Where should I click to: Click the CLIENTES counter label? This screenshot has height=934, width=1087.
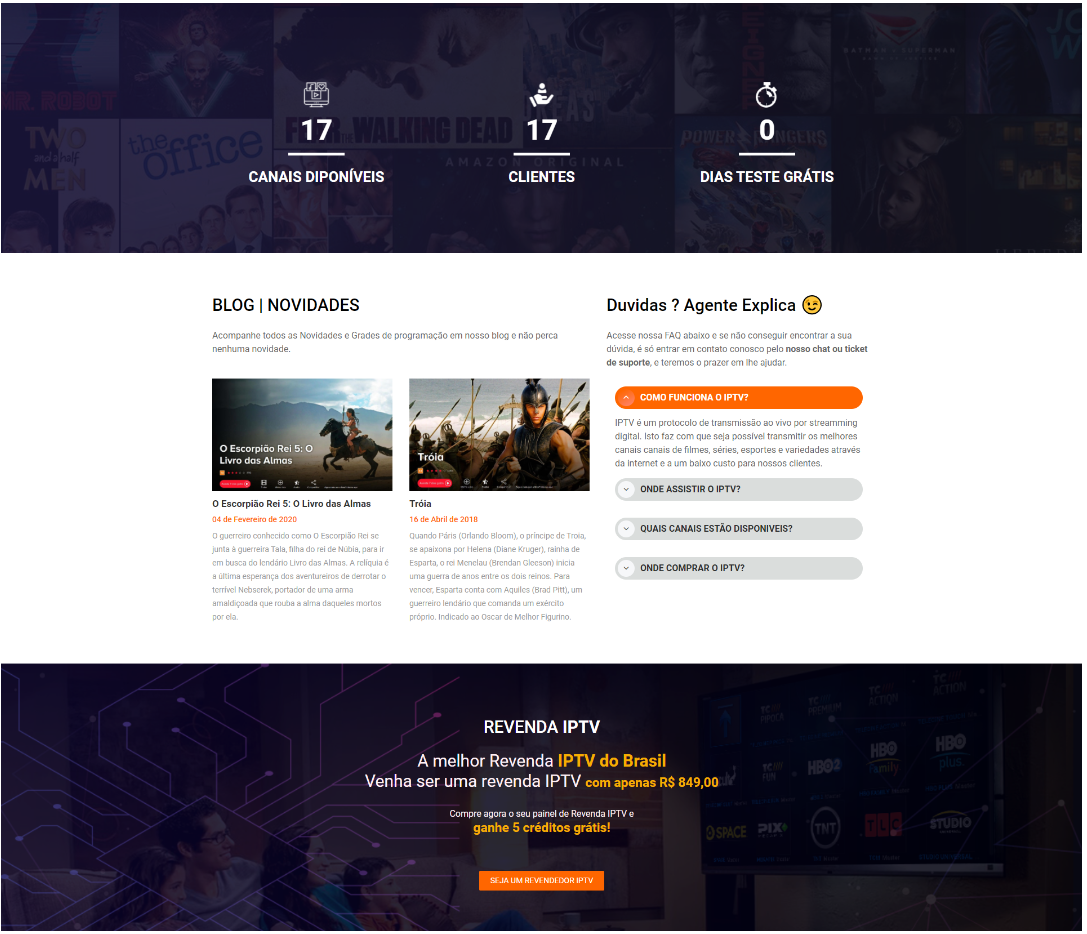pyautogui.click(x=541, y=177)
